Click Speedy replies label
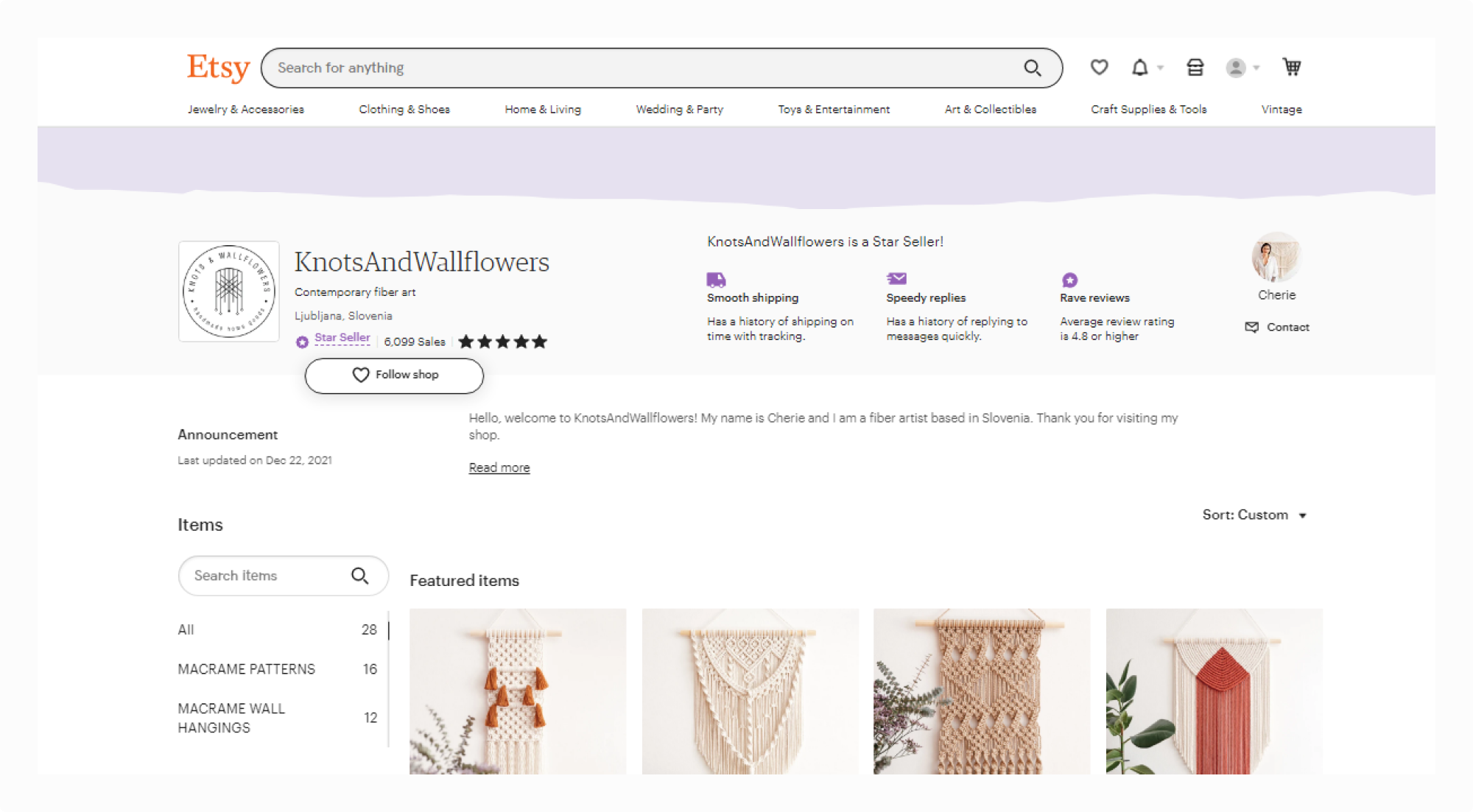1473x812 pixels. click(x=926, y=297)
